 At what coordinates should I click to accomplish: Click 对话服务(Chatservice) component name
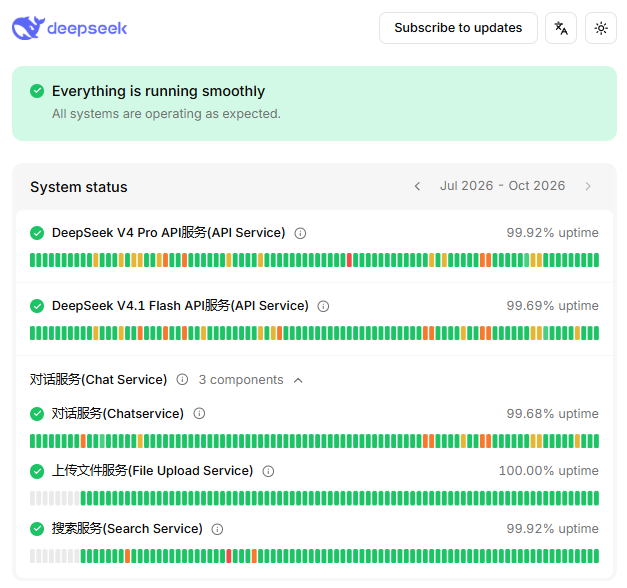pyautogui.click(x=118, y=413)
